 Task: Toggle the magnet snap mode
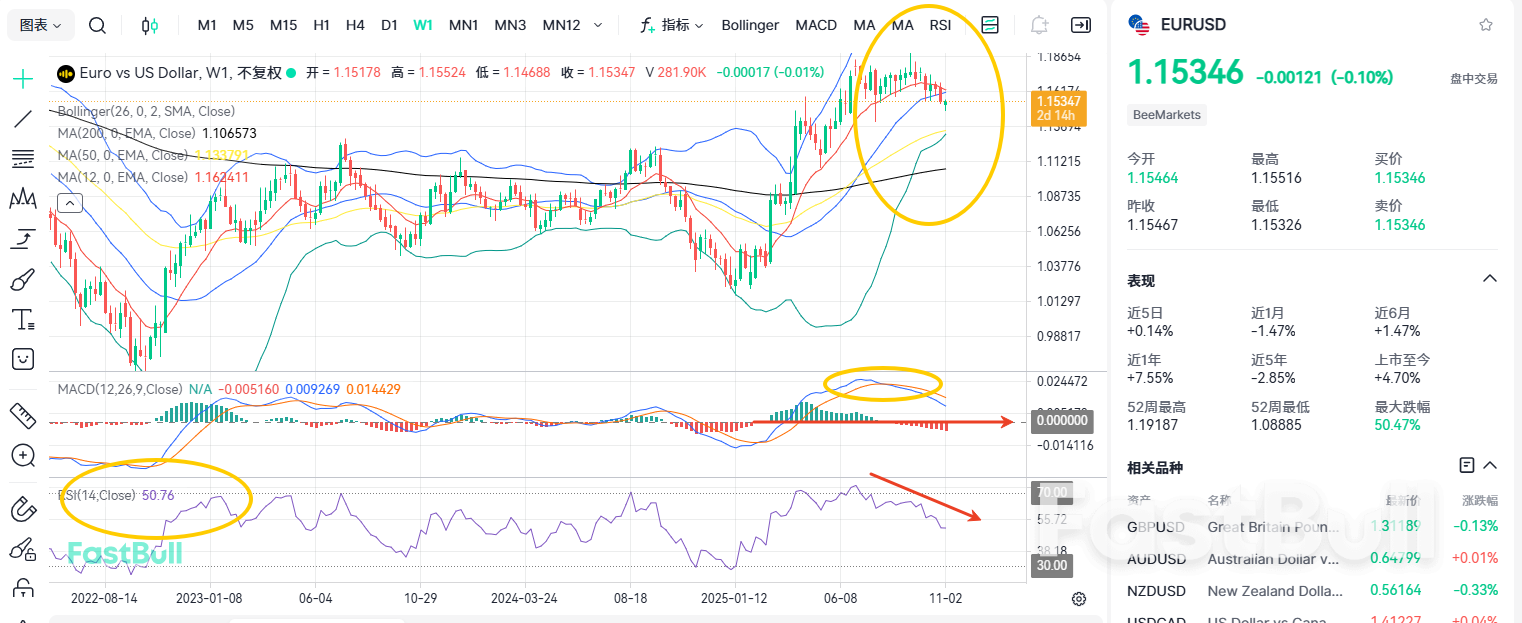(x=22, y=509)
